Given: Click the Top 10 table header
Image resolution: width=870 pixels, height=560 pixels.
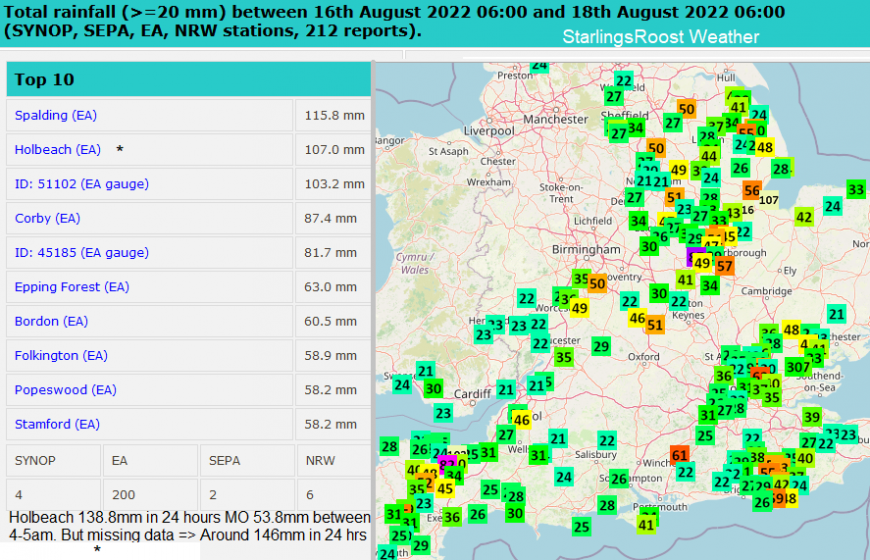Looking at the screenshot, I should tap(189, 79).
